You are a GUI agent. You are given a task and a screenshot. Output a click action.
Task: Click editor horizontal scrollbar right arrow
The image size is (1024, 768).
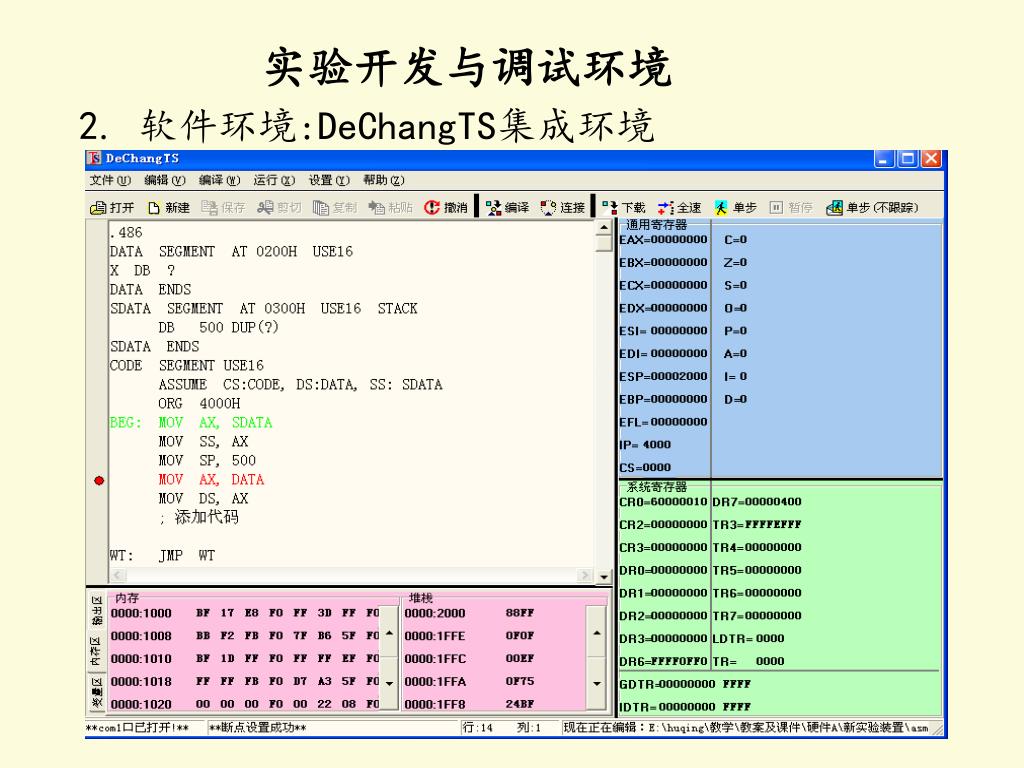pos(584,575)
